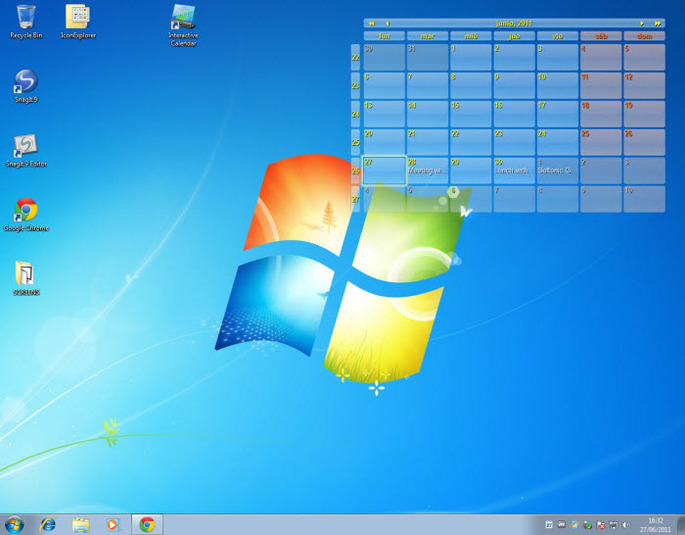
Task: Select June 28 cell with Meeting event
Action: point(427,170)
